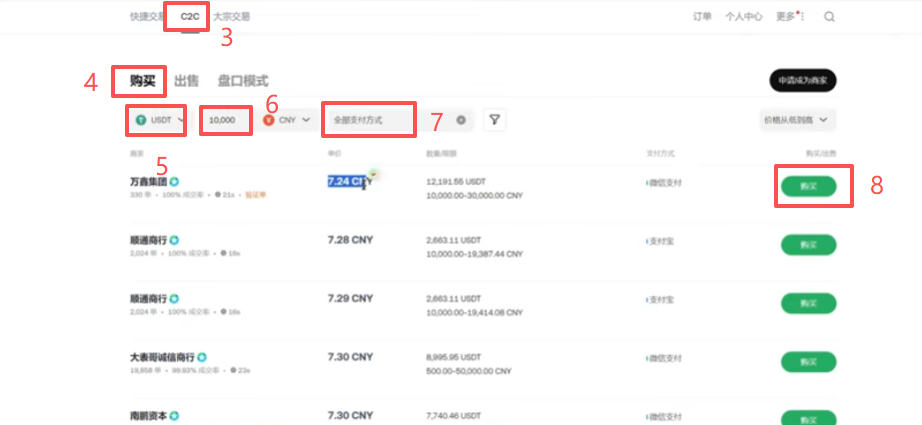Viewport: 922px width, 425px height.
Task: Open the search magnifier icon
Action: [829, 17]
